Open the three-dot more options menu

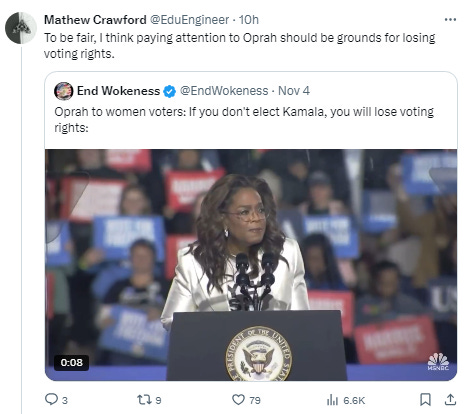(x=450, y=19)
